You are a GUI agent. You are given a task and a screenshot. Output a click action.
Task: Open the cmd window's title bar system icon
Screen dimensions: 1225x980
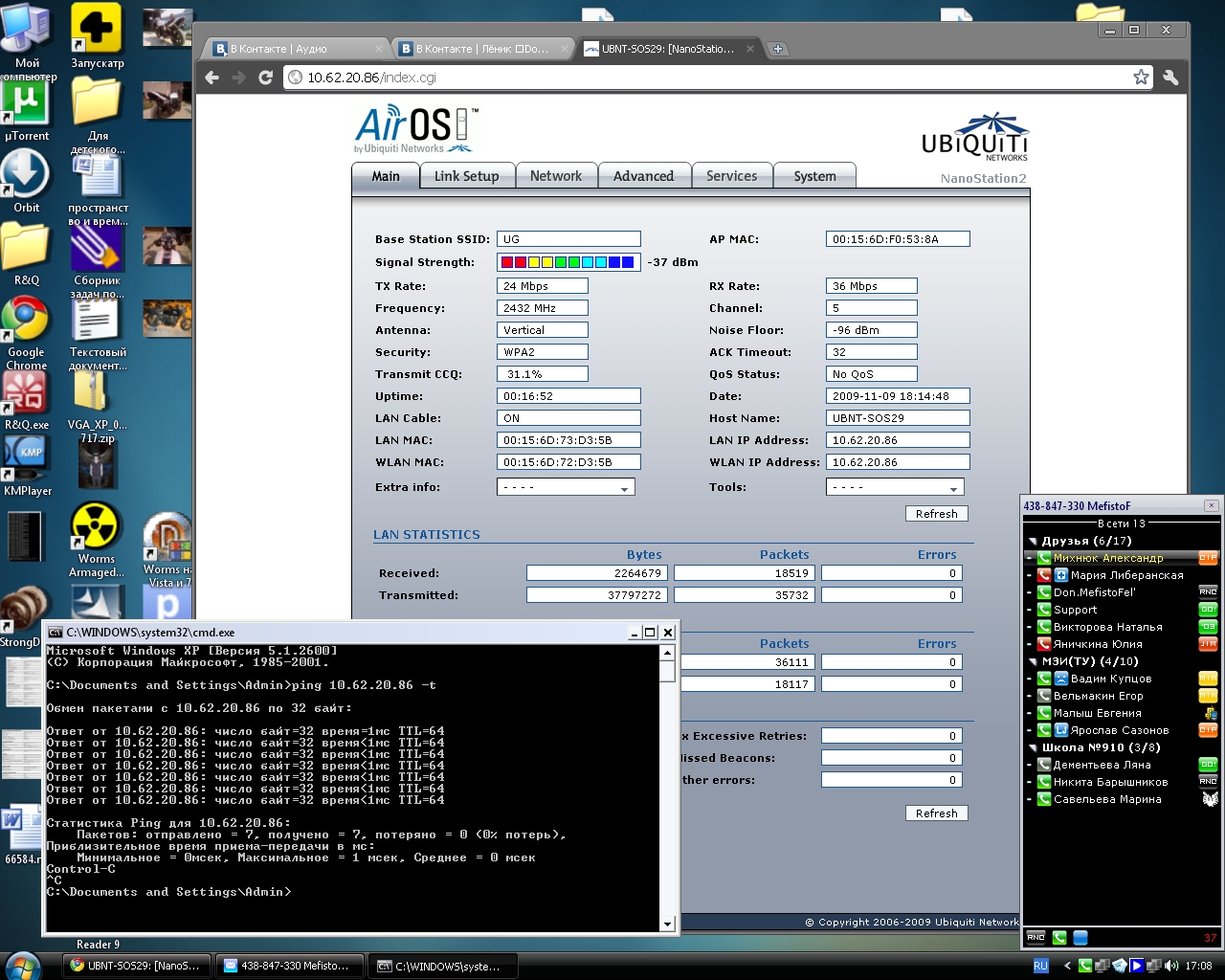click(56, 633)
